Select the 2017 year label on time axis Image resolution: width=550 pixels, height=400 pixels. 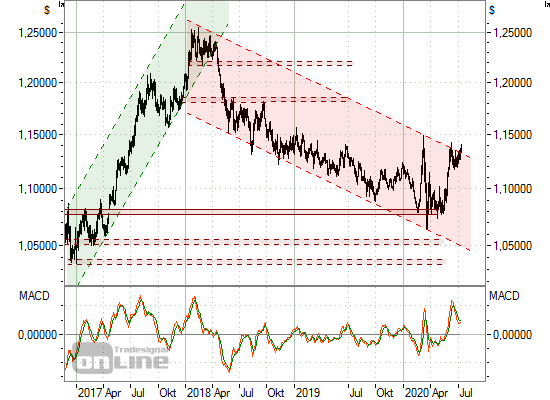click(x=90, y=393)
